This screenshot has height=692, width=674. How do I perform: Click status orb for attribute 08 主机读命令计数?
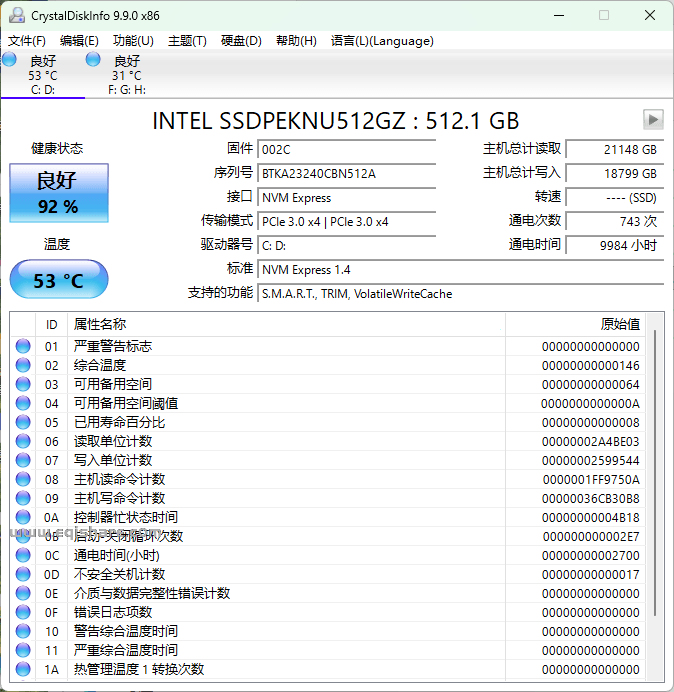pos(23,479)
